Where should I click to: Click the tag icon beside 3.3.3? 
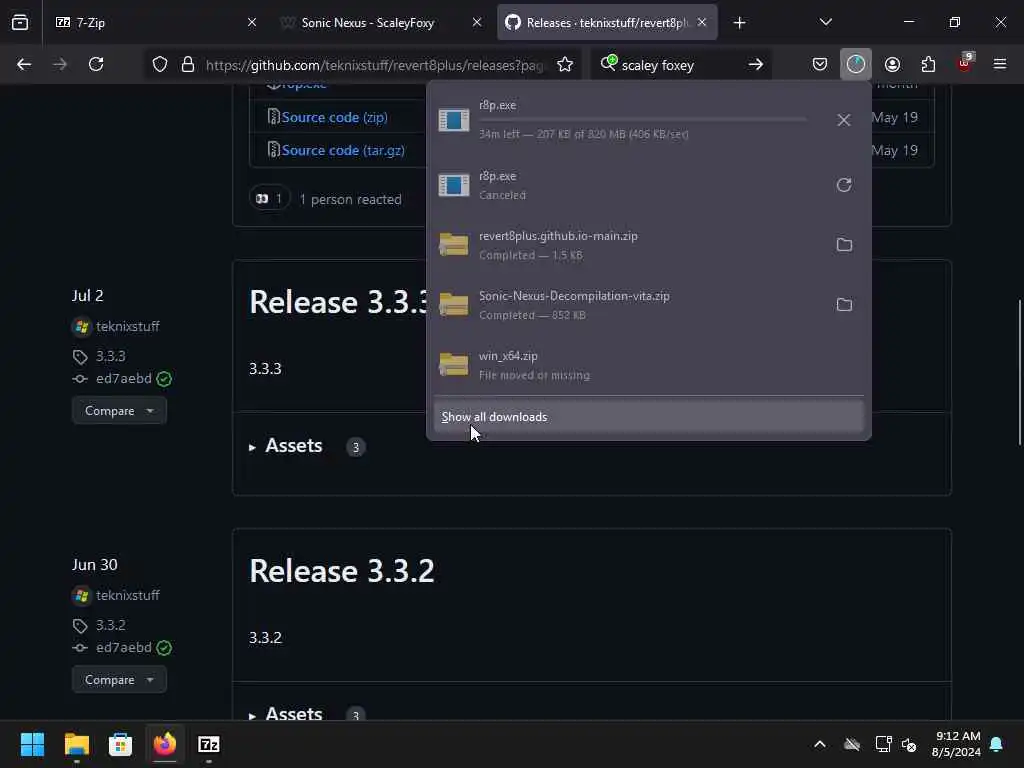(x=80, y=357)
